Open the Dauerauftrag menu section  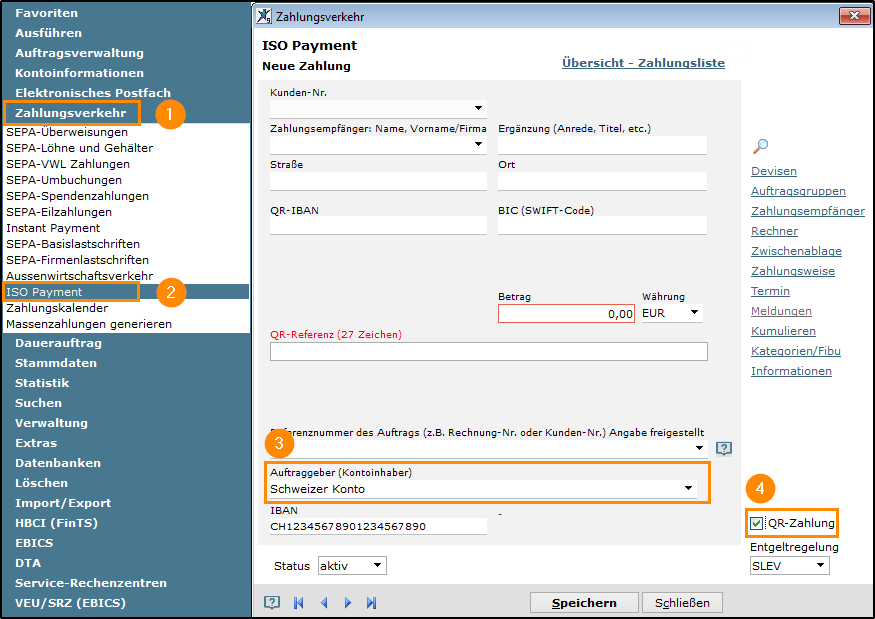[58, 343]
